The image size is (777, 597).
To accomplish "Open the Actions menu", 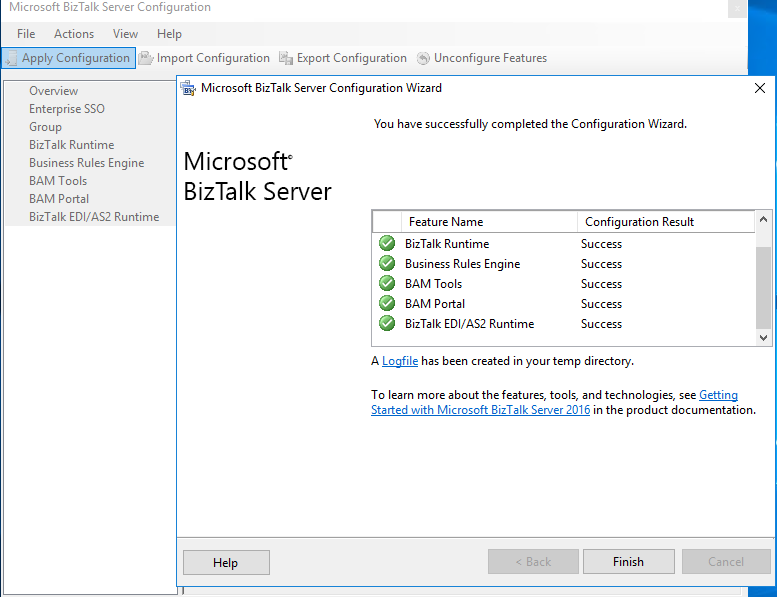I will (x=74, y=34).
